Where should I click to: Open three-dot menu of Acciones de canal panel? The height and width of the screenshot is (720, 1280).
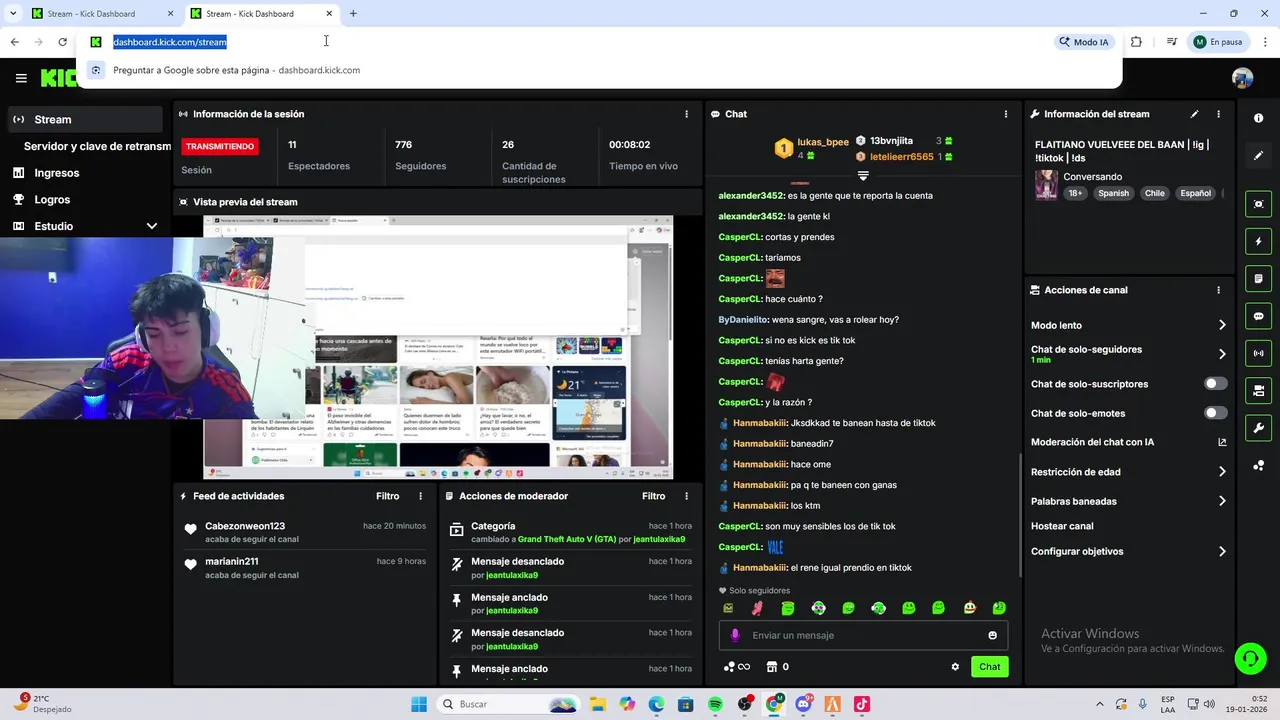point(1218,290)
